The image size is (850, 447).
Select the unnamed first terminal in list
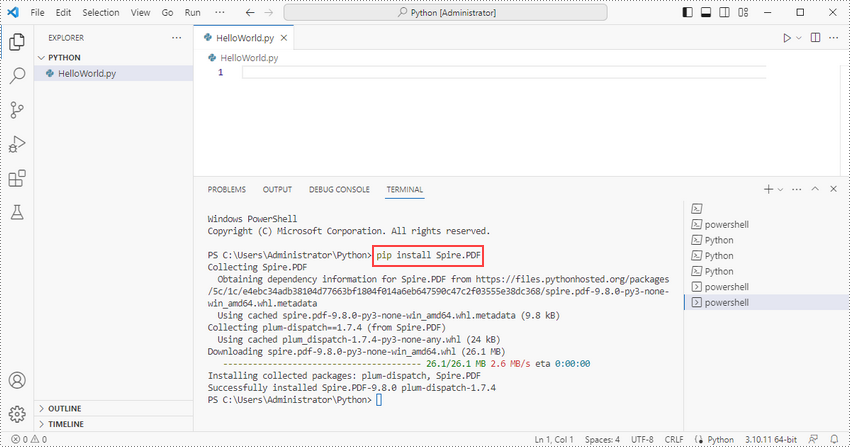click(767, 209)
